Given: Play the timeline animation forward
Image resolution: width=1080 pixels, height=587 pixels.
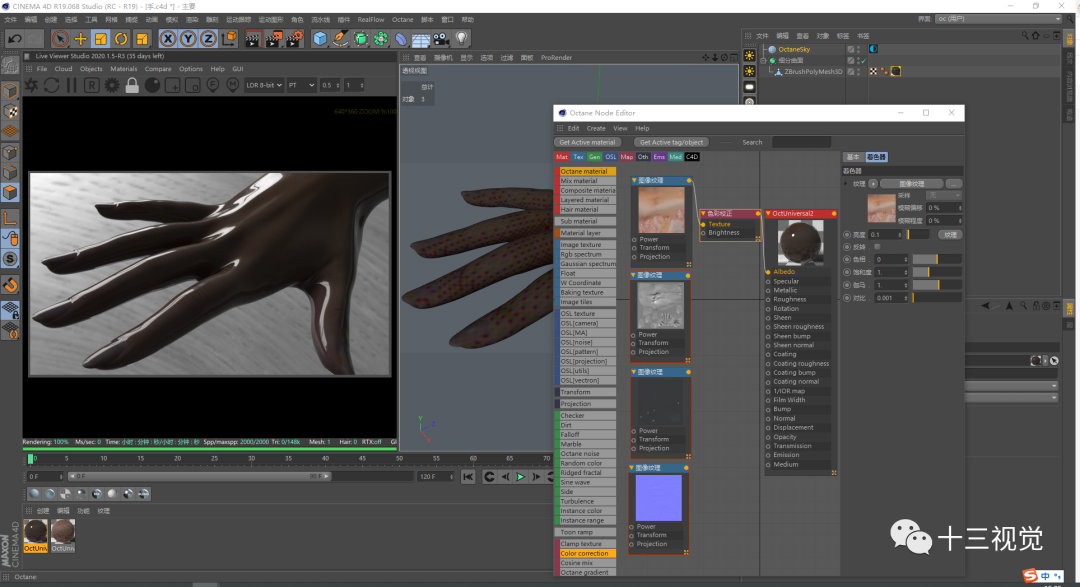Looking at the screenshot, I should coord(521,477).
